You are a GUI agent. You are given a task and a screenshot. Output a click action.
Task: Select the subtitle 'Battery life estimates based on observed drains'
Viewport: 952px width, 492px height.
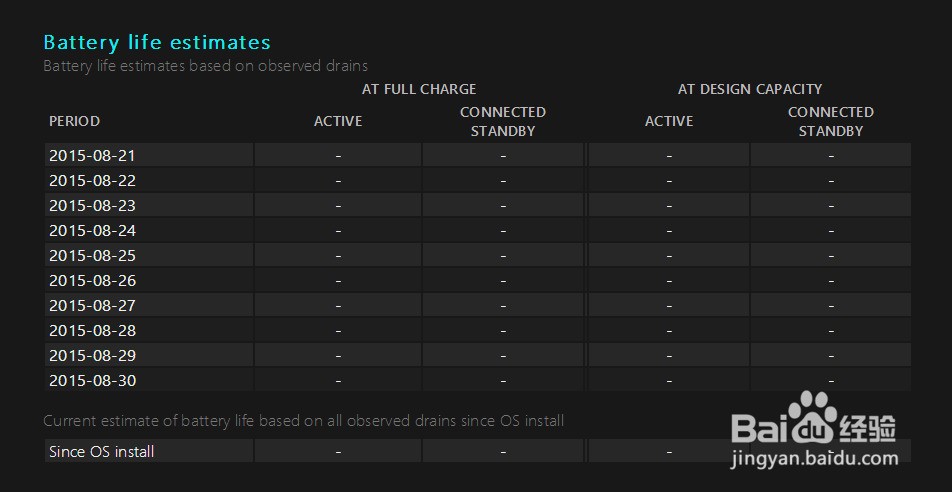click(x=205, y=66)
